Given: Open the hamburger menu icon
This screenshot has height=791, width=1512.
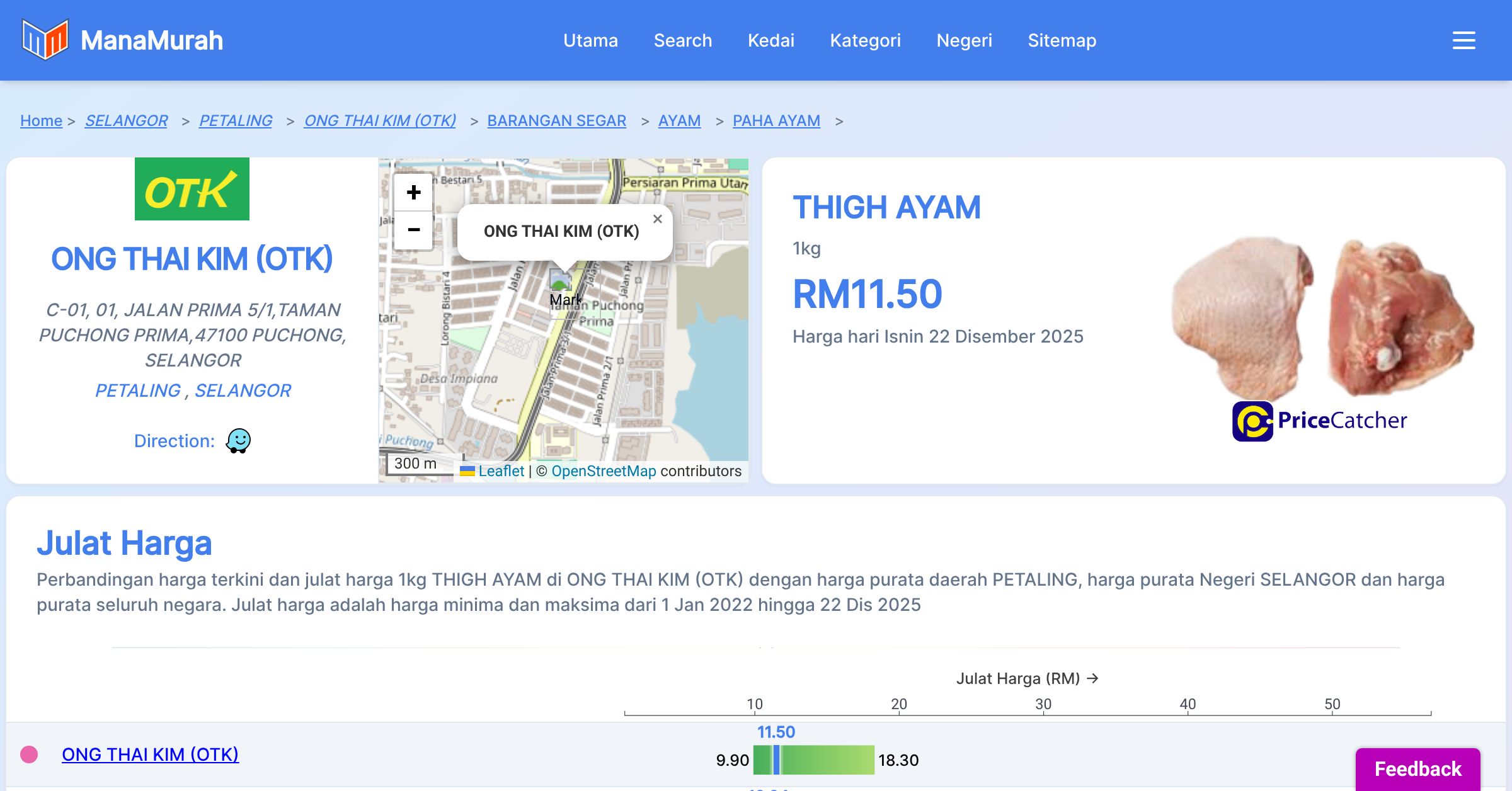Looking at the screenshot, I should [1463, 40].
